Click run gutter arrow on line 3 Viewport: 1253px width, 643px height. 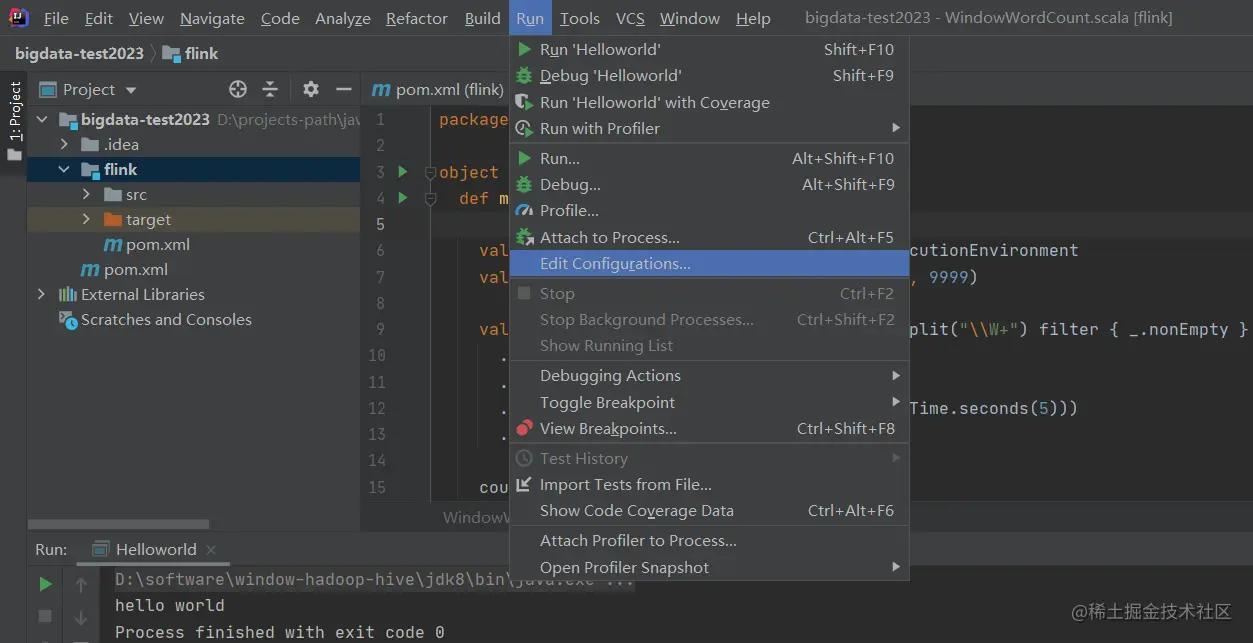(x=403, y=171)
